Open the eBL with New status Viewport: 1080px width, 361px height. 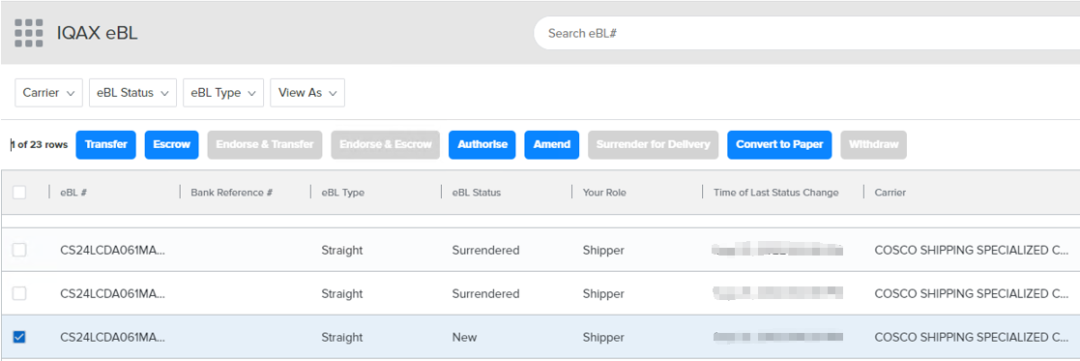[x=113, y=338]
